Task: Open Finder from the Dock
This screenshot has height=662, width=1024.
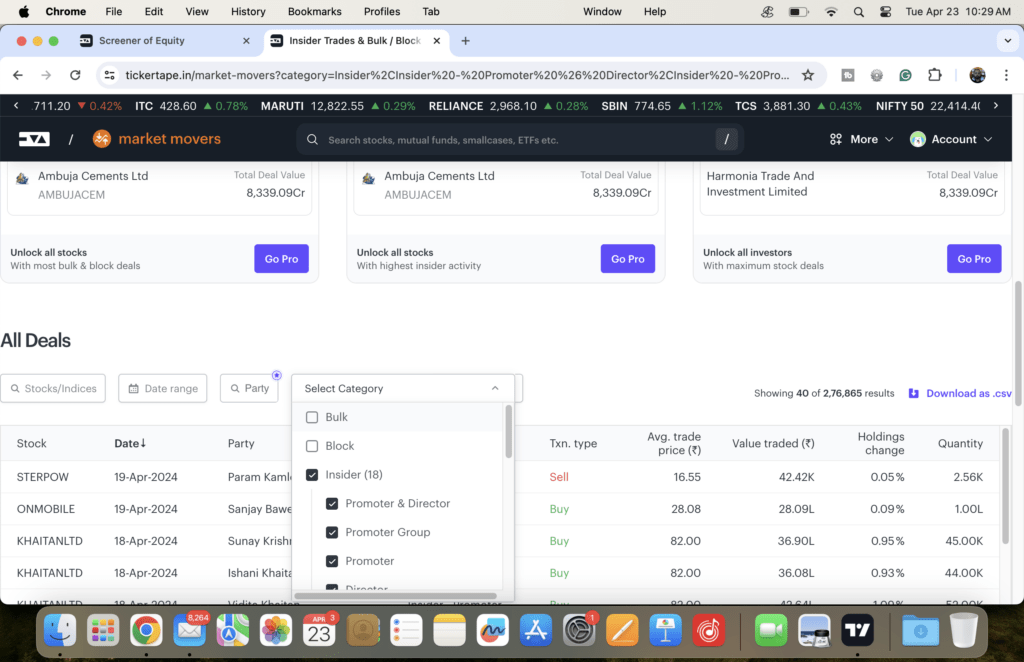Action: (59, 631)
